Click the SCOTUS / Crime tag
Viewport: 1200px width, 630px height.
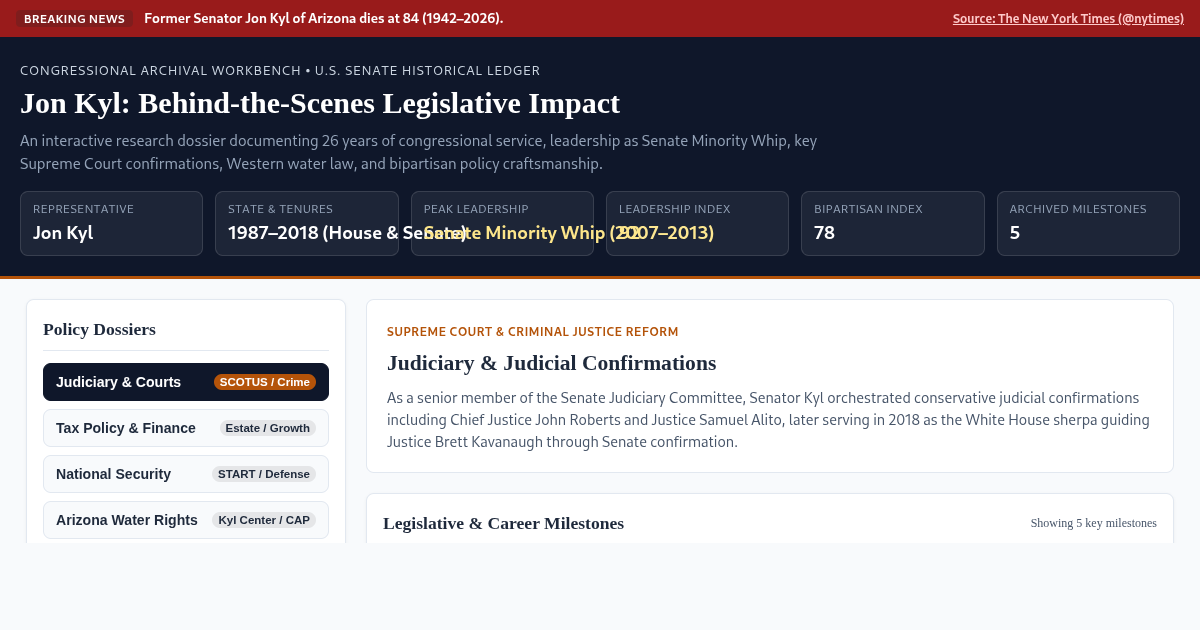point(265,382)
